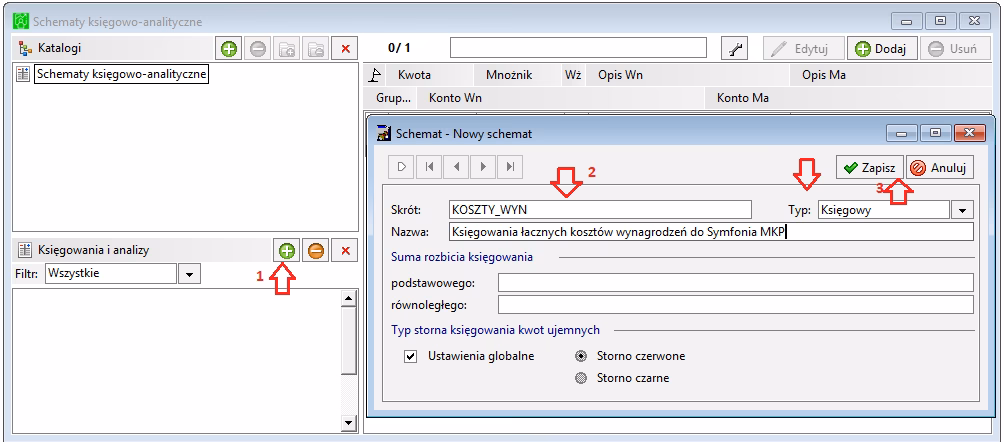Click green plus icon in Katalogi panel
Viewport: 1004px width, 442px height.
[x=230, y=48]
